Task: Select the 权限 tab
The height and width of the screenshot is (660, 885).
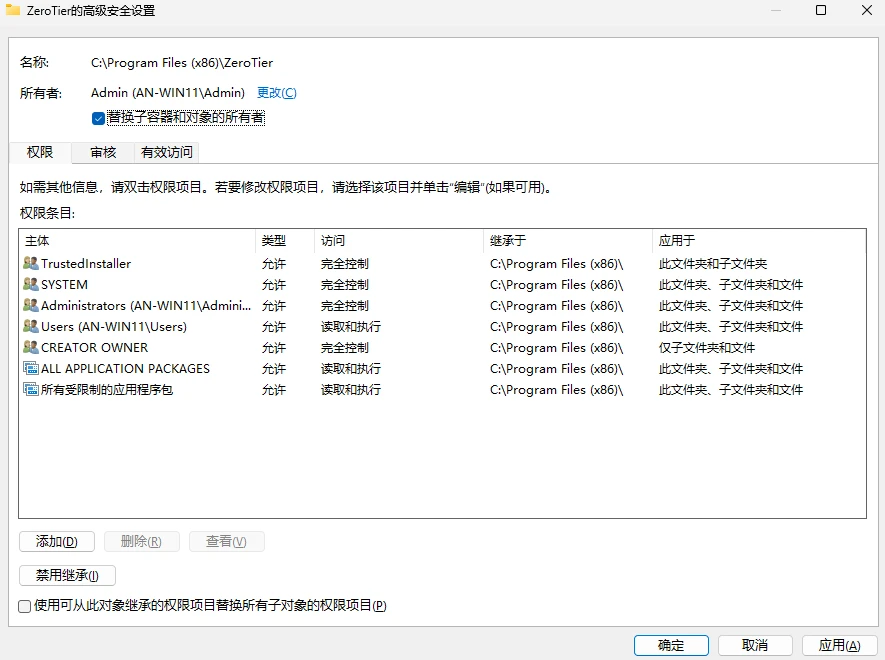Action: [x=40, y=153]
